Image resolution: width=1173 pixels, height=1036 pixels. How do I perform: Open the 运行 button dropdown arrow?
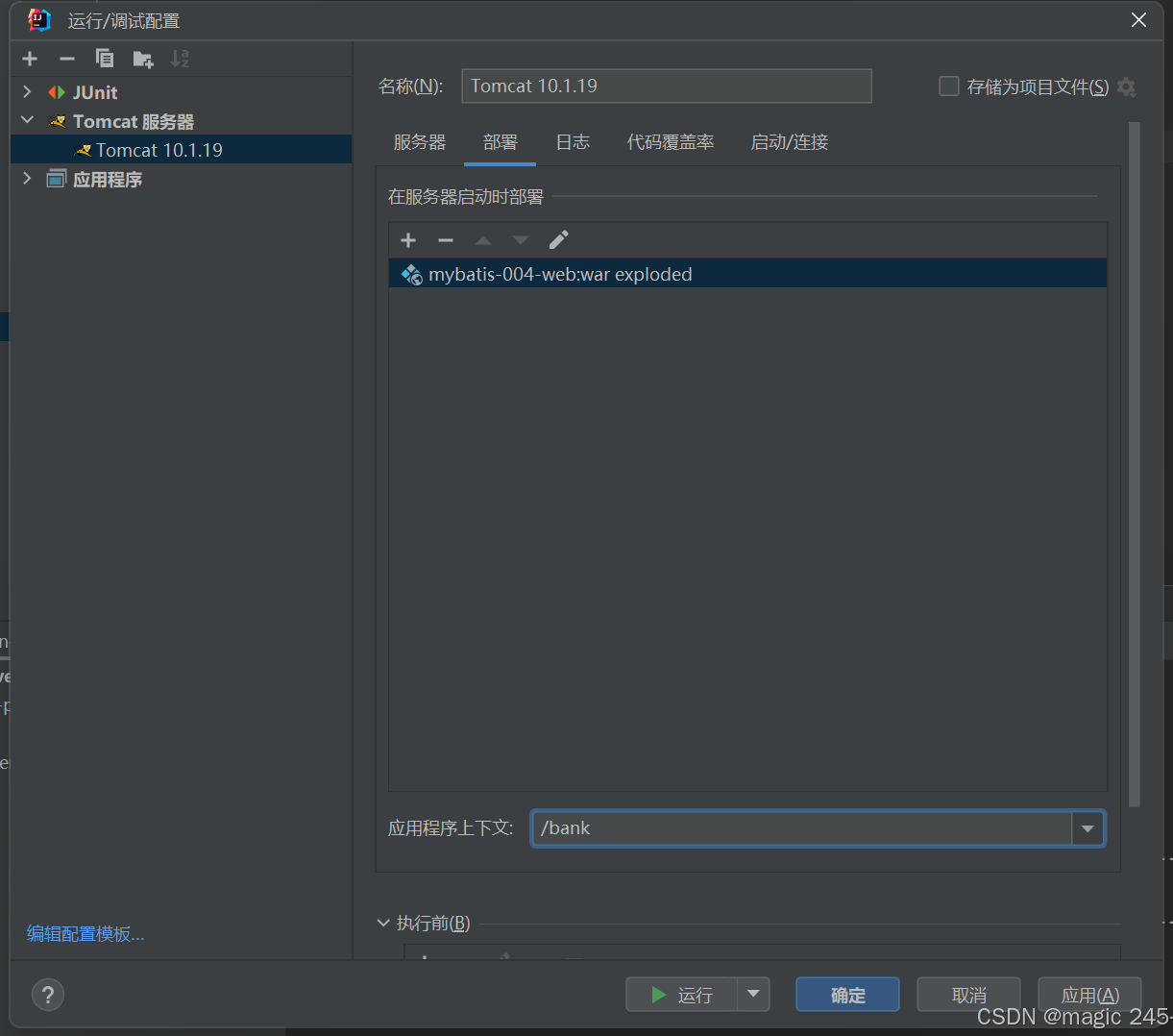click(x=753, y=995)
